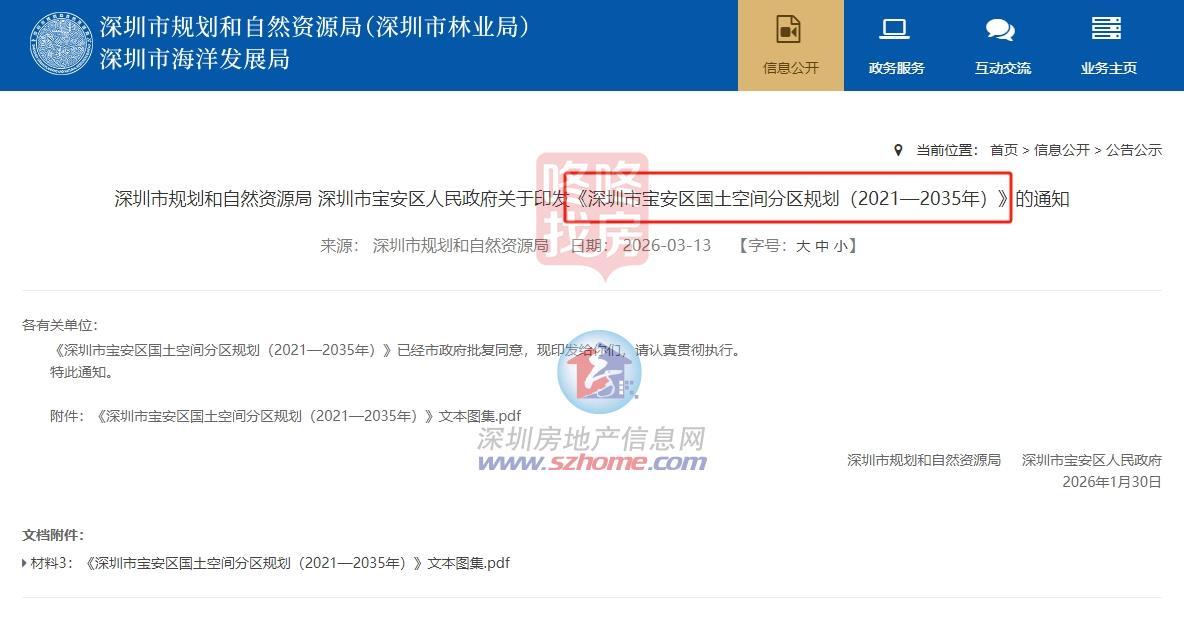Open the 信息公开 navigation tab label
The height and width of the screenshot is (620, 1184).
[x=791, y=68]
